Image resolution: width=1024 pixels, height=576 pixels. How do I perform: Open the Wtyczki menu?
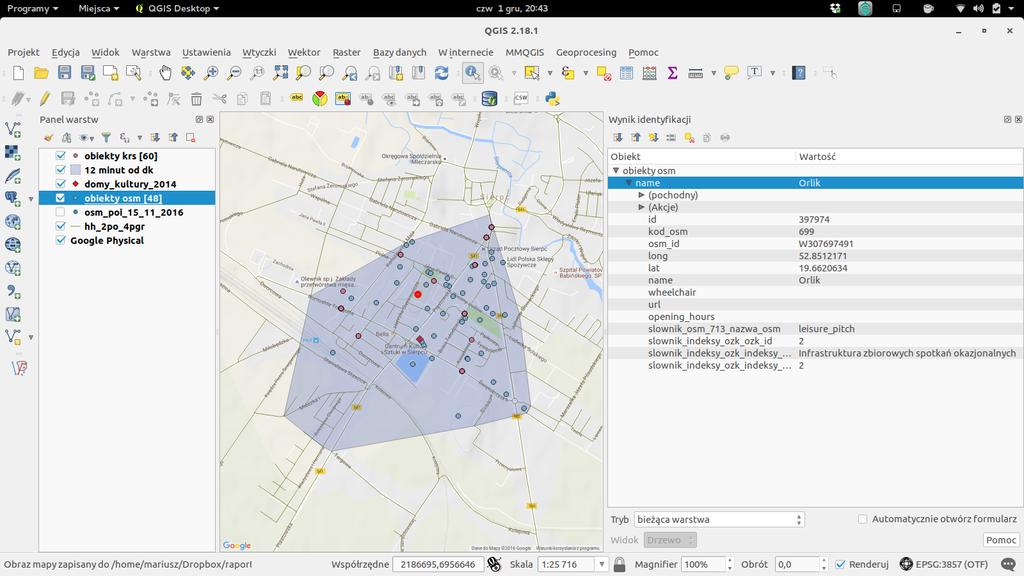coord(259,52)
